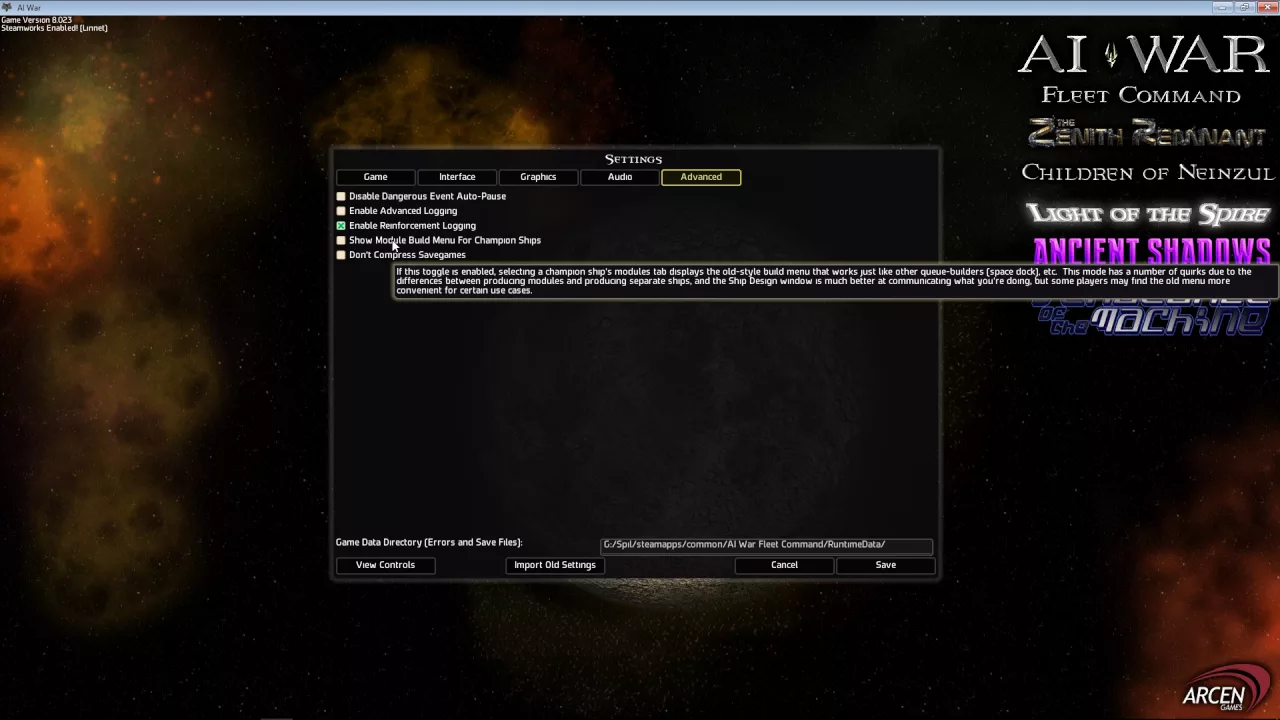Go to the Audio tab
This screenshot has height=720, width=1280.
point(620,177)
